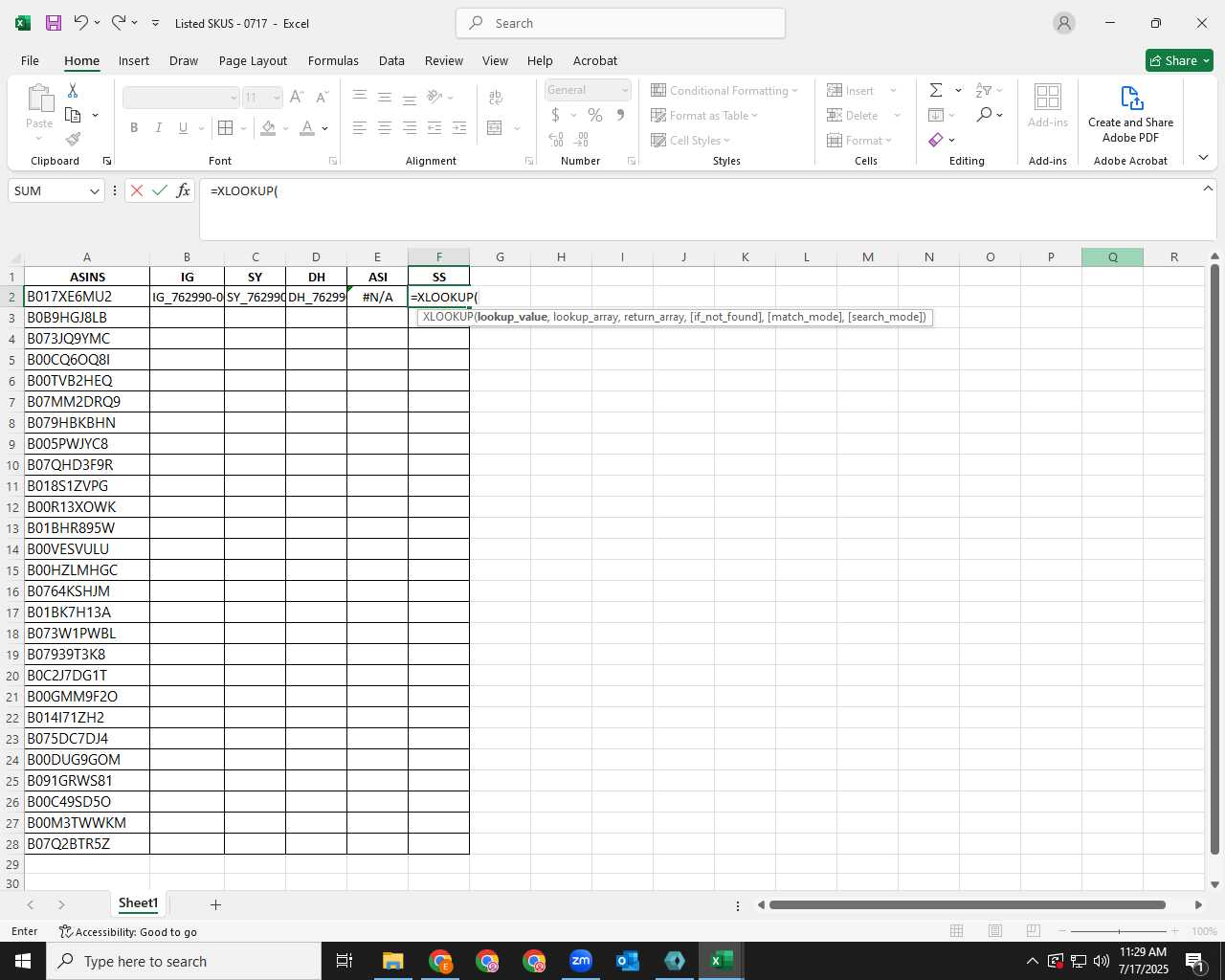Center align cell text
Viewport: 1225px width, 980px height.
pyautogui.click(x=385, y=127)
